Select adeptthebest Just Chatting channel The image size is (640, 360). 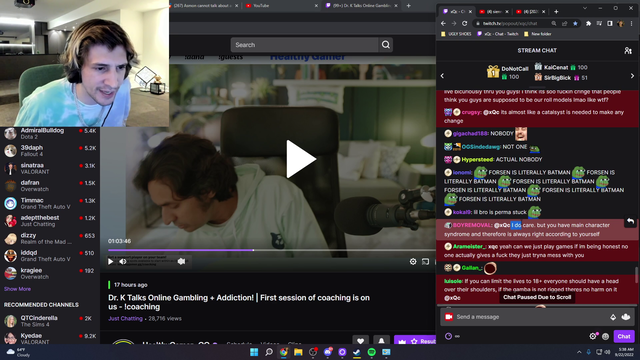[50, 221]
